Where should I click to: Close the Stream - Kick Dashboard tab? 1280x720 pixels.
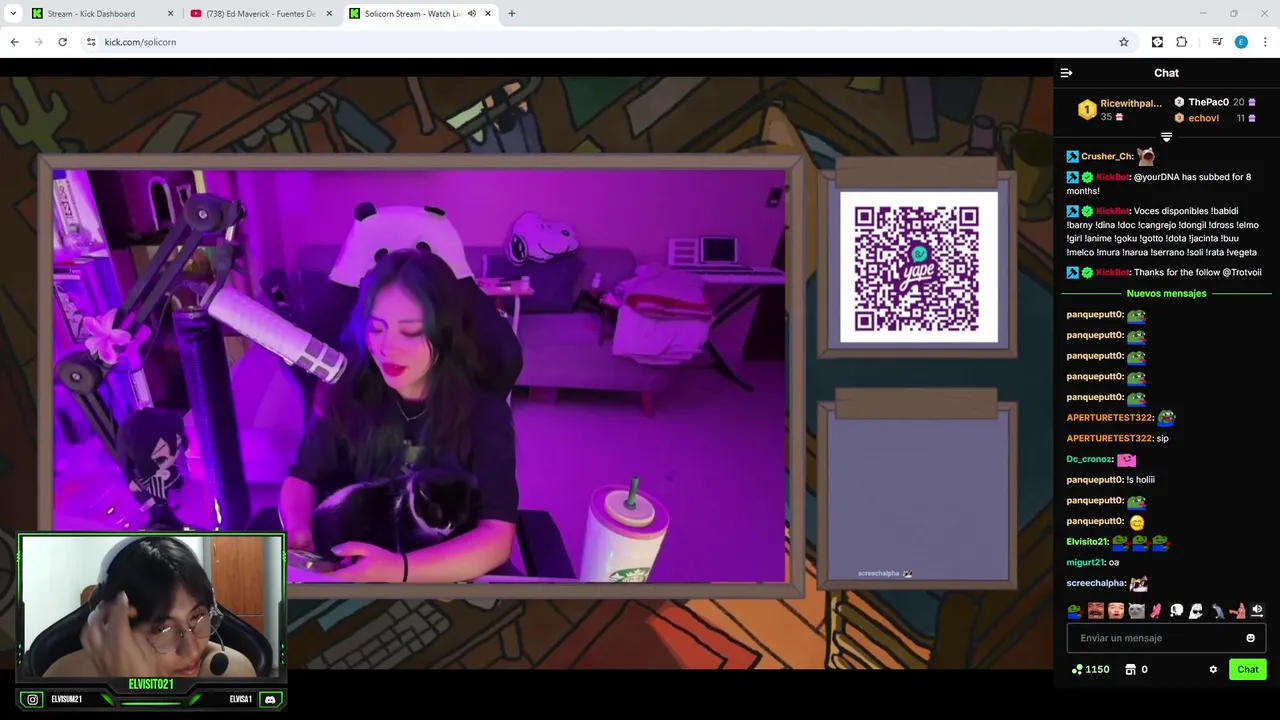(x=170, y=14)
